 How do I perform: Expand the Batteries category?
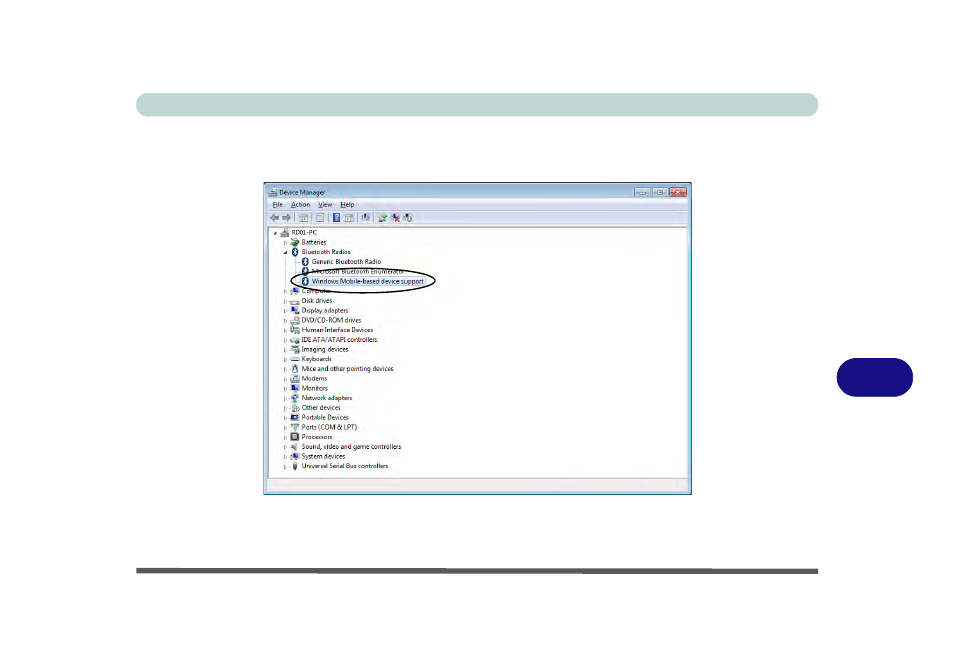pyautogui.click(x=285, y=243)
